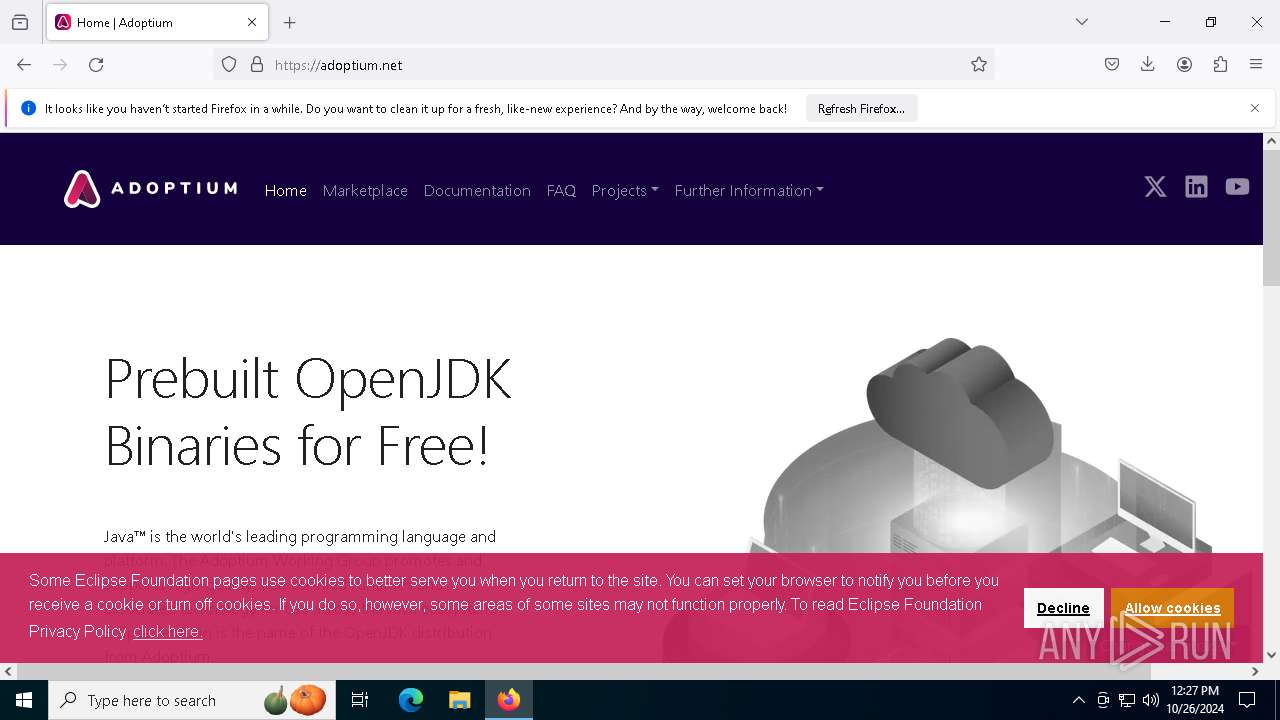The height and width of the screenshot is (720, 1280).
Task: Open Firefox View button
Action: tap(20, 22)
